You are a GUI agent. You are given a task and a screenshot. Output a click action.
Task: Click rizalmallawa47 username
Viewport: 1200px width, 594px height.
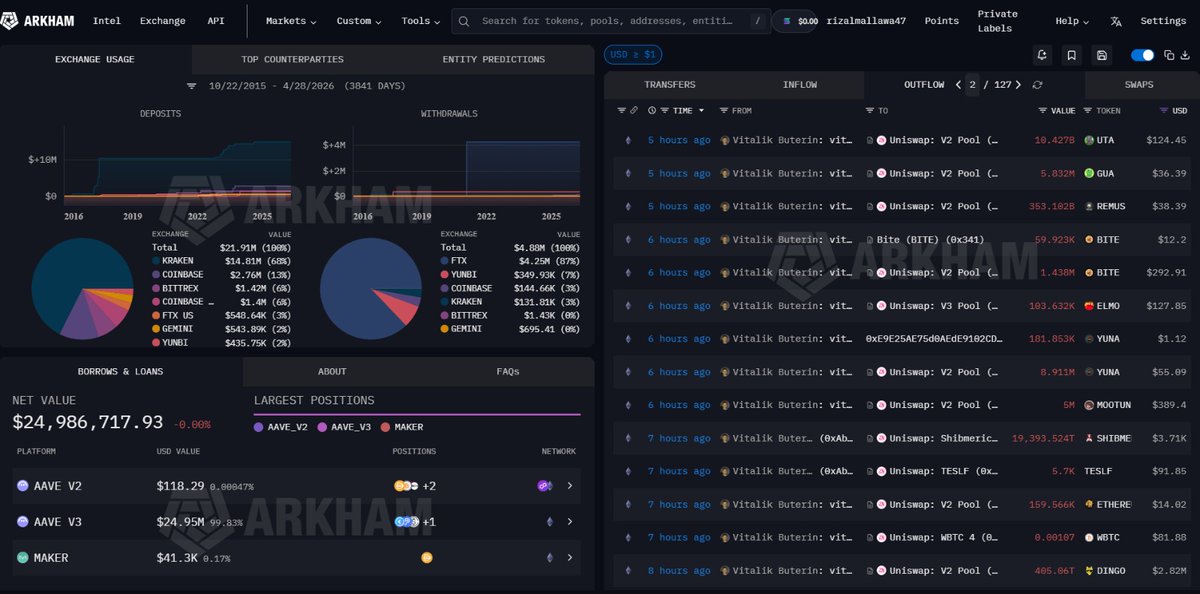click(868, 21)
